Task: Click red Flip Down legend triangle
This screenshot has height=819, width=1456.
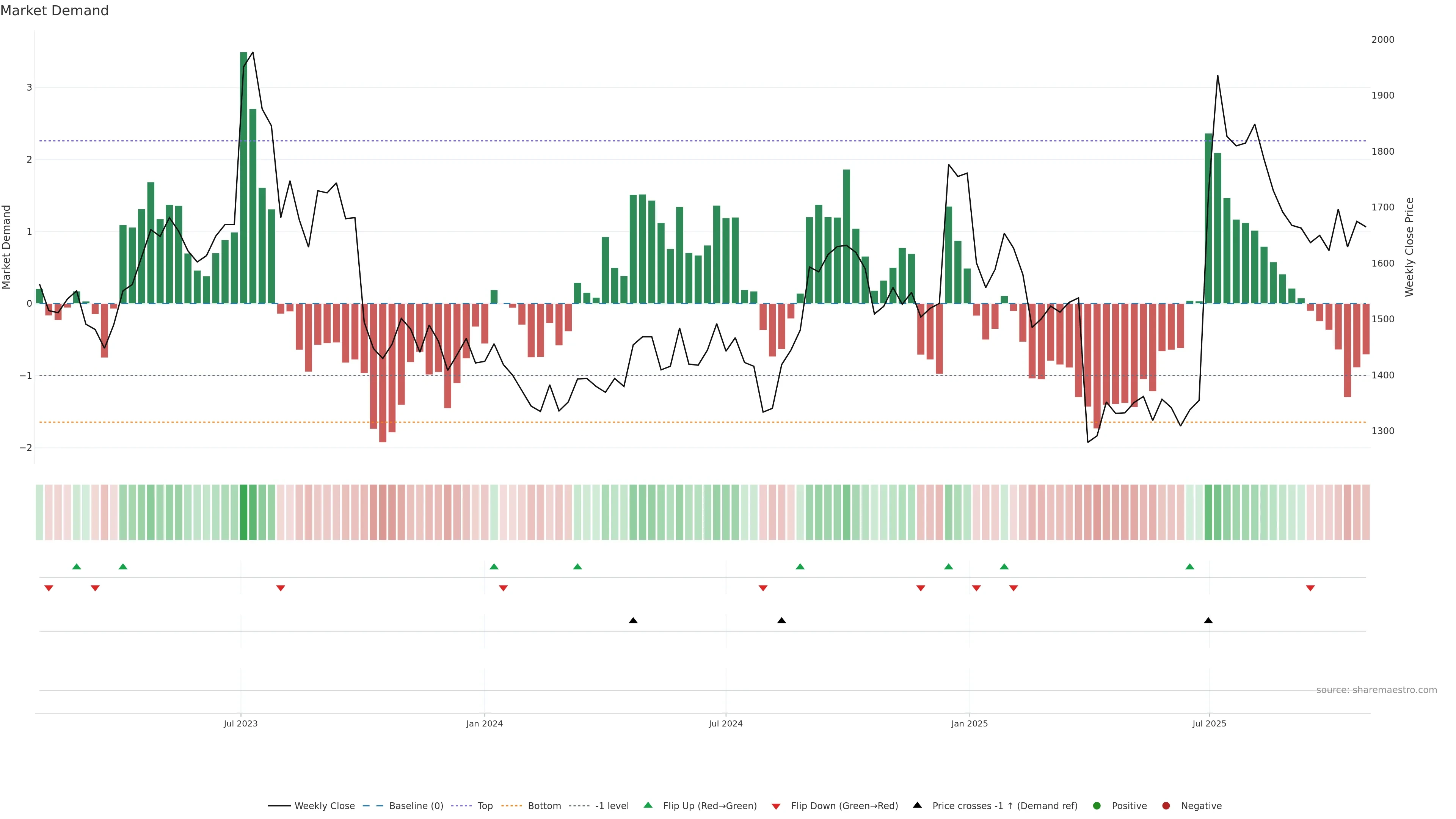Action: point(776,806)
